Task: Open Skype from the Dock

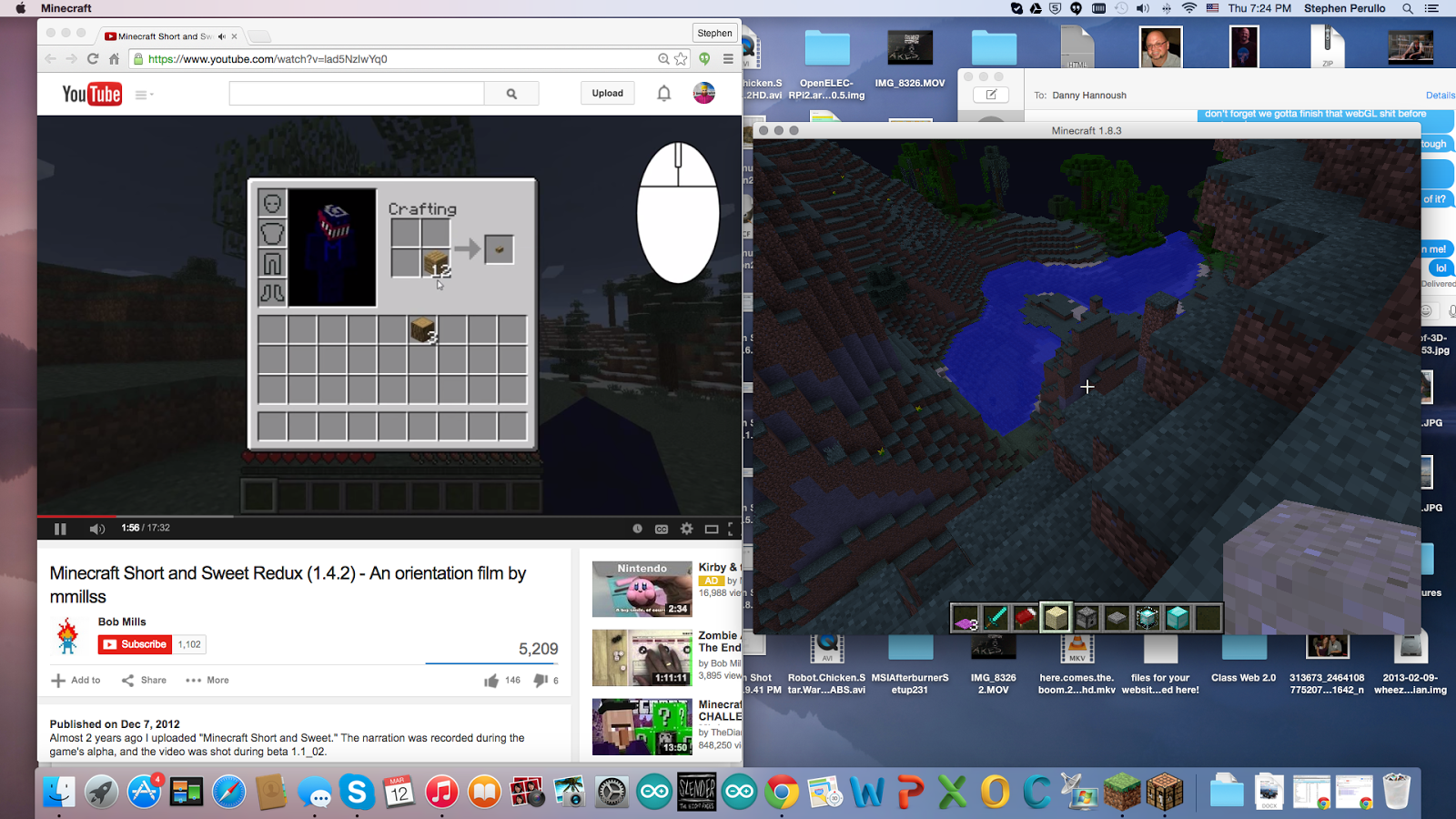Action: (358, 792)
